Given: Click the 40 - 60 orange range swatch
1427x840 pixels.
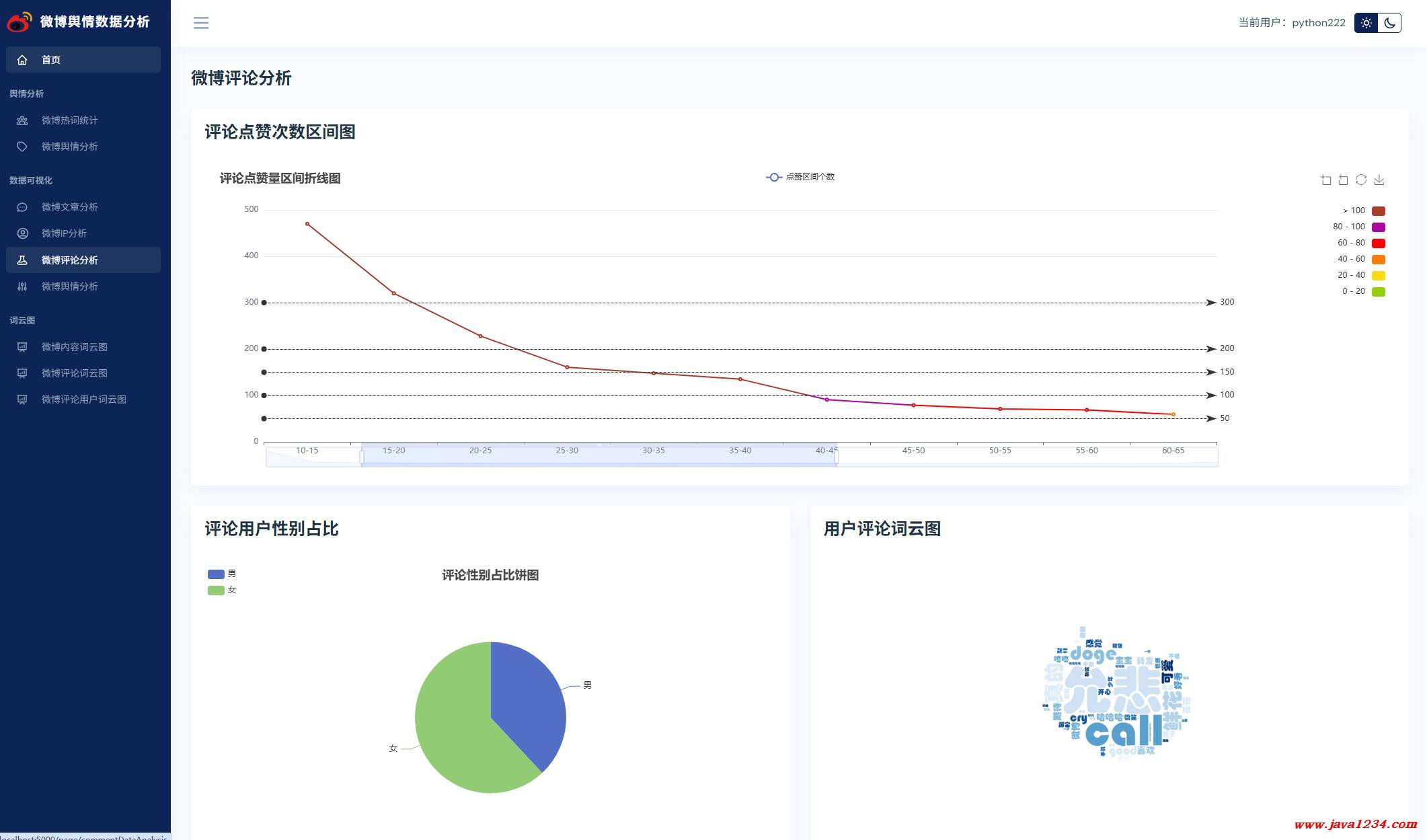Looking at the screenshot, I should coord(1378,259).
